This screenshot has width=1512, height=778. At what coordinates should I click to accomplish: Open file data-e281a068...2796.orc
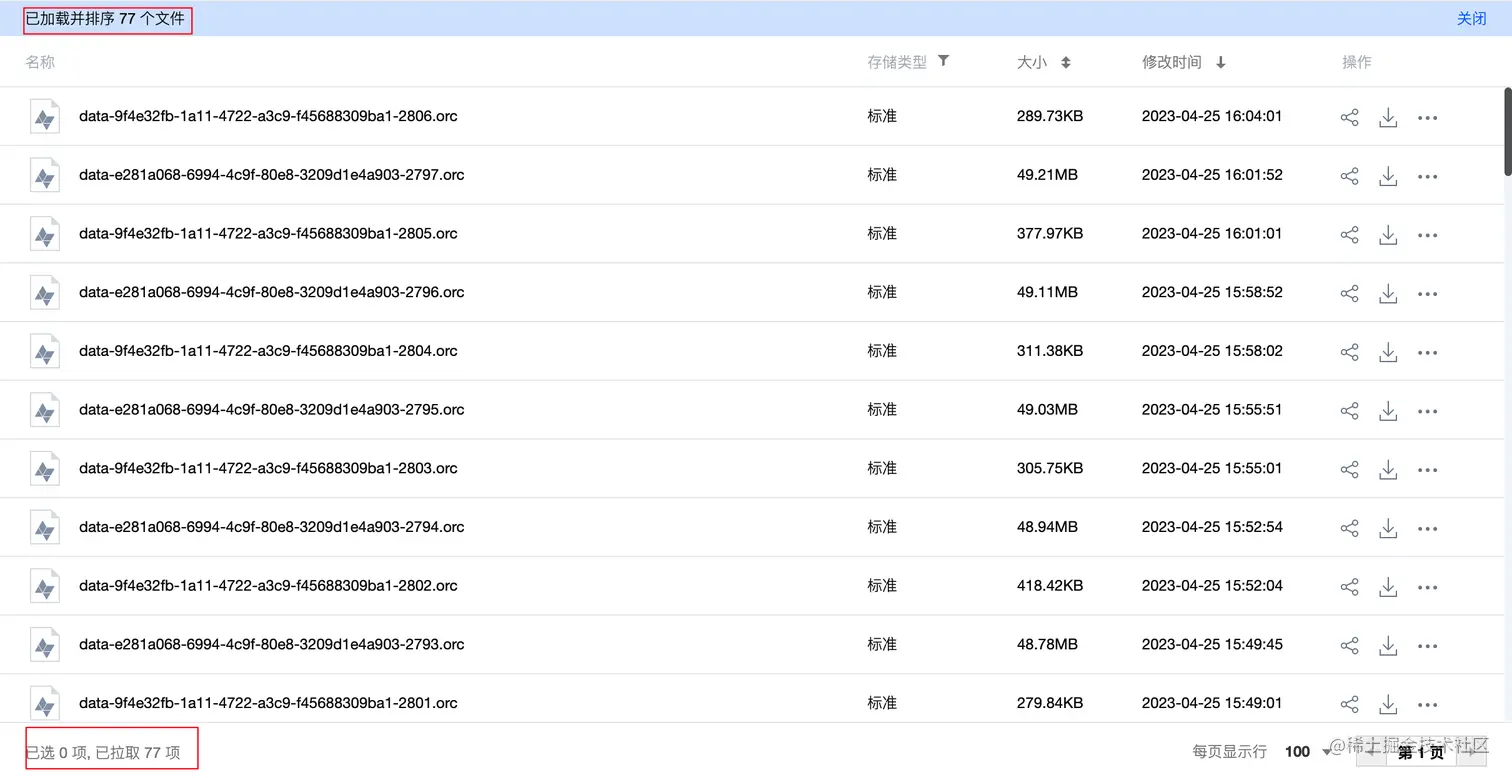[272, 292]
